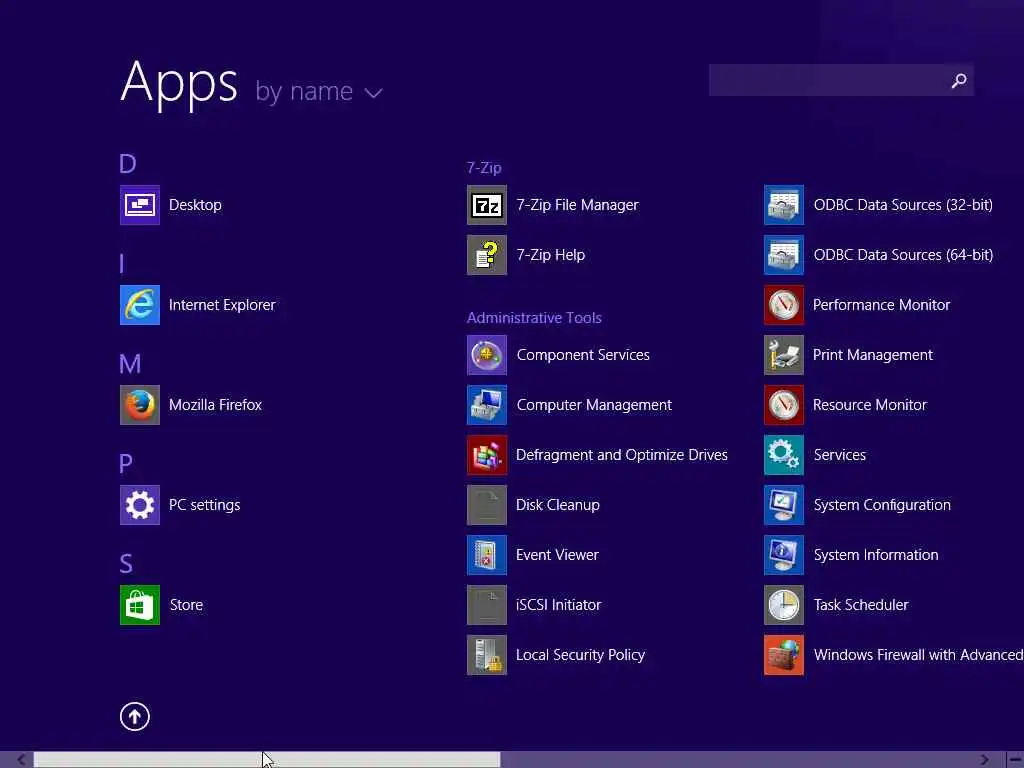This screenshot has height=768, width=1024.
Task: Launch 7-Zip File Manager icon
Action: [x=487, y=205]
